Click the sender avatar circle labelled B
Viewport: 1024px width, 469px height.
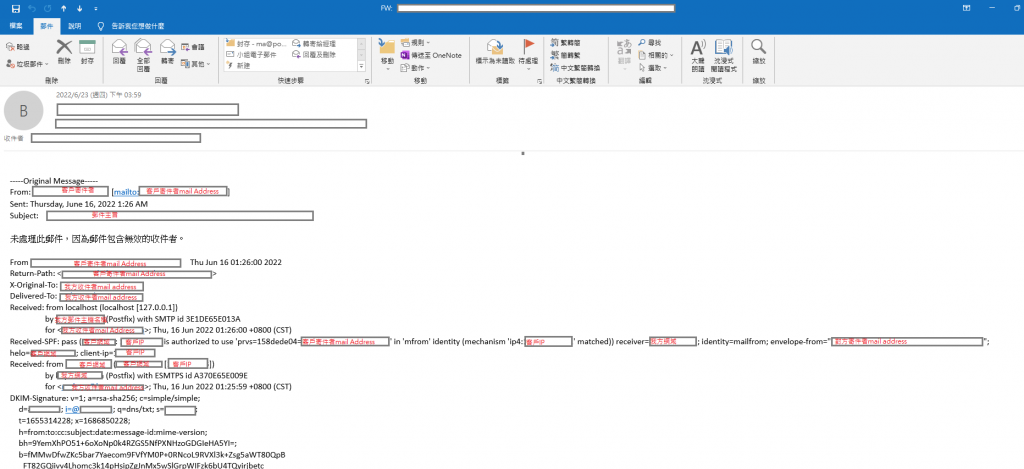point(24,111)
